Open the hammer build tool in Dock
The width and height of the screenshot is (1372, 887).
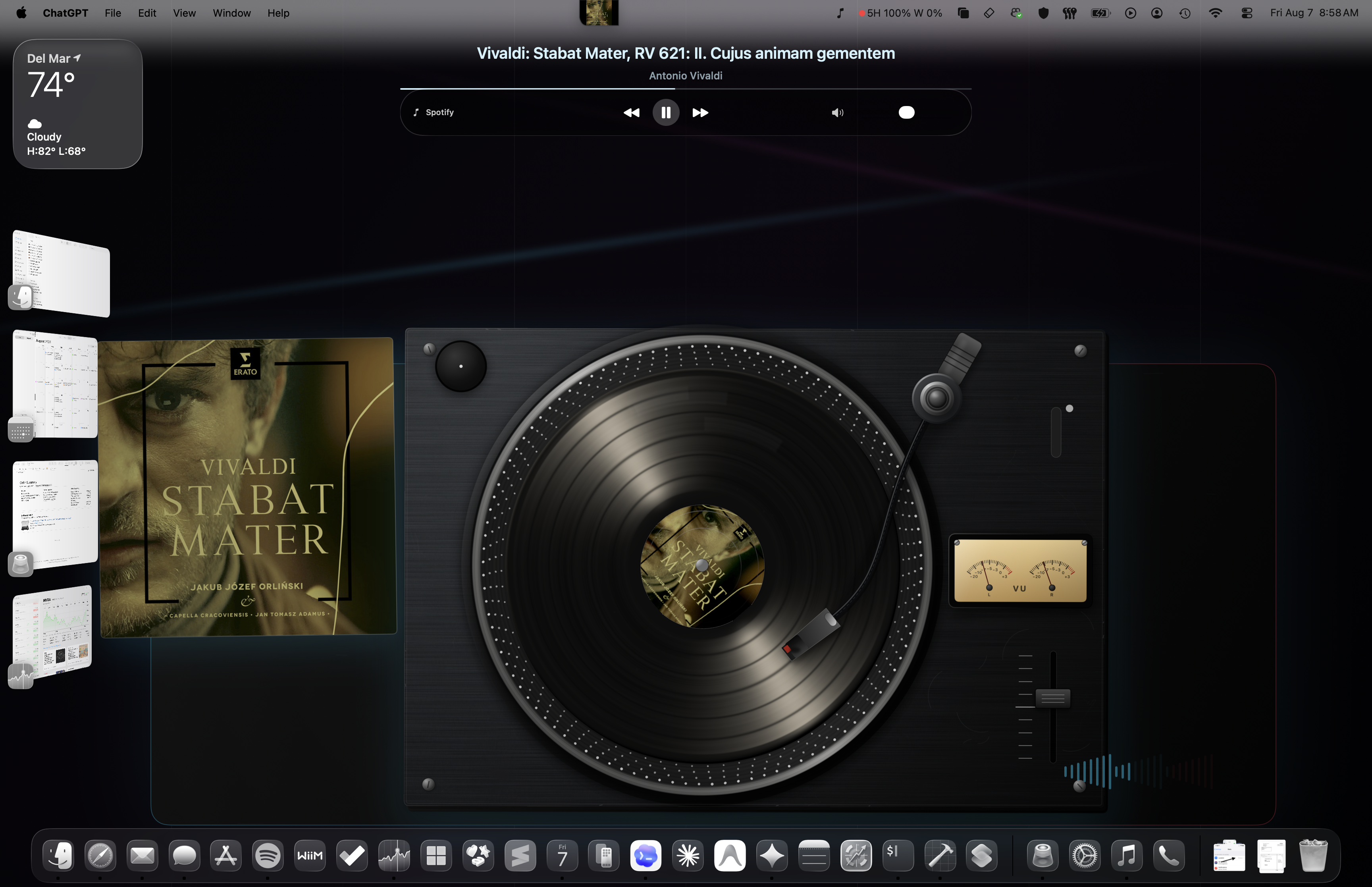click(x=940, y=856)
